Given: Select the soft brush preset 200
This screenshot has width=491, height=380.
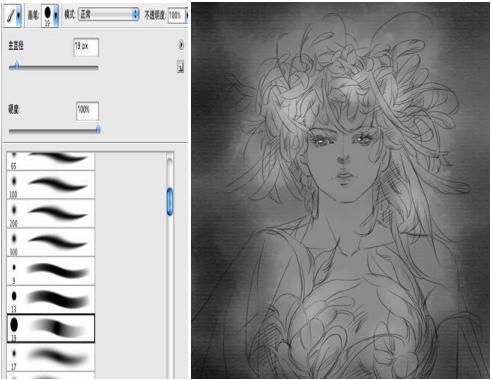Looking at the screenshot, I should coord(51,214).
